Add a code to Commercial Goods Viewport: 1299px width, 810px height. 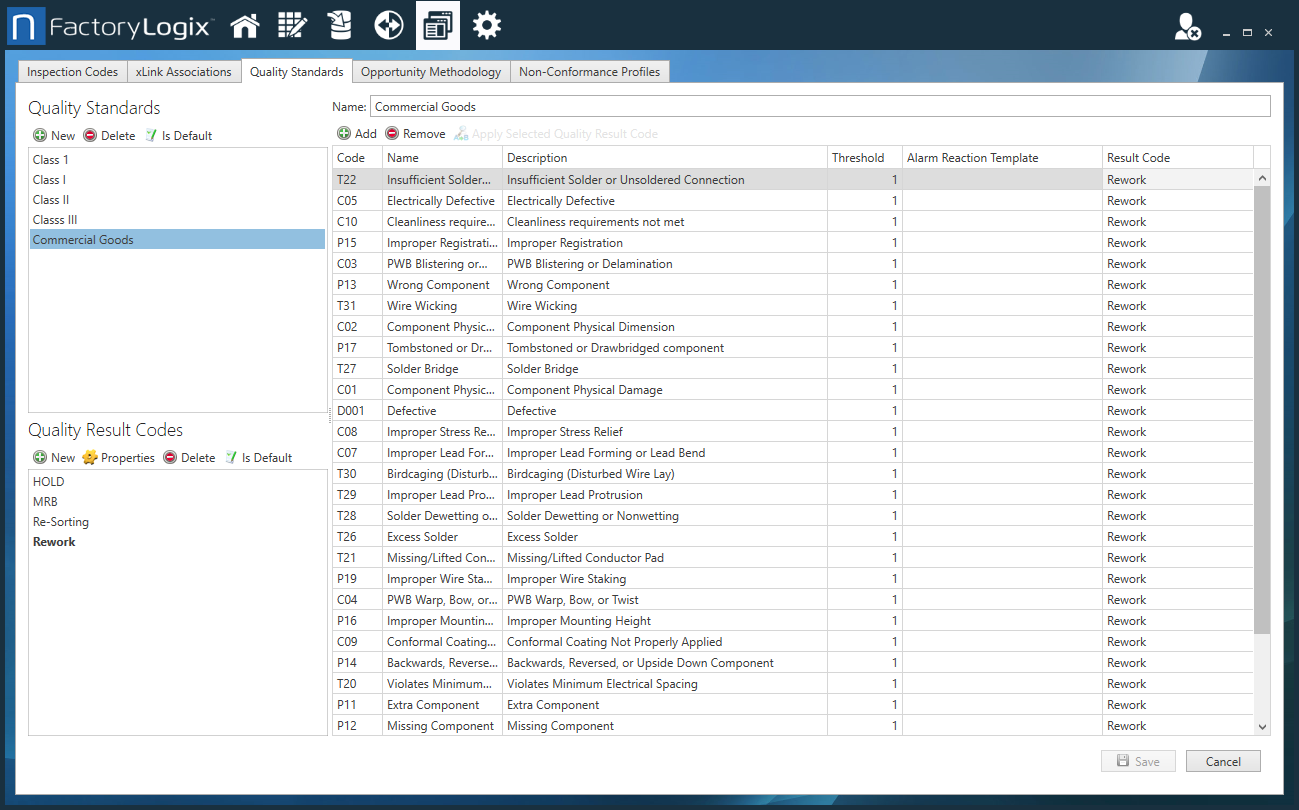coord(357,134)
